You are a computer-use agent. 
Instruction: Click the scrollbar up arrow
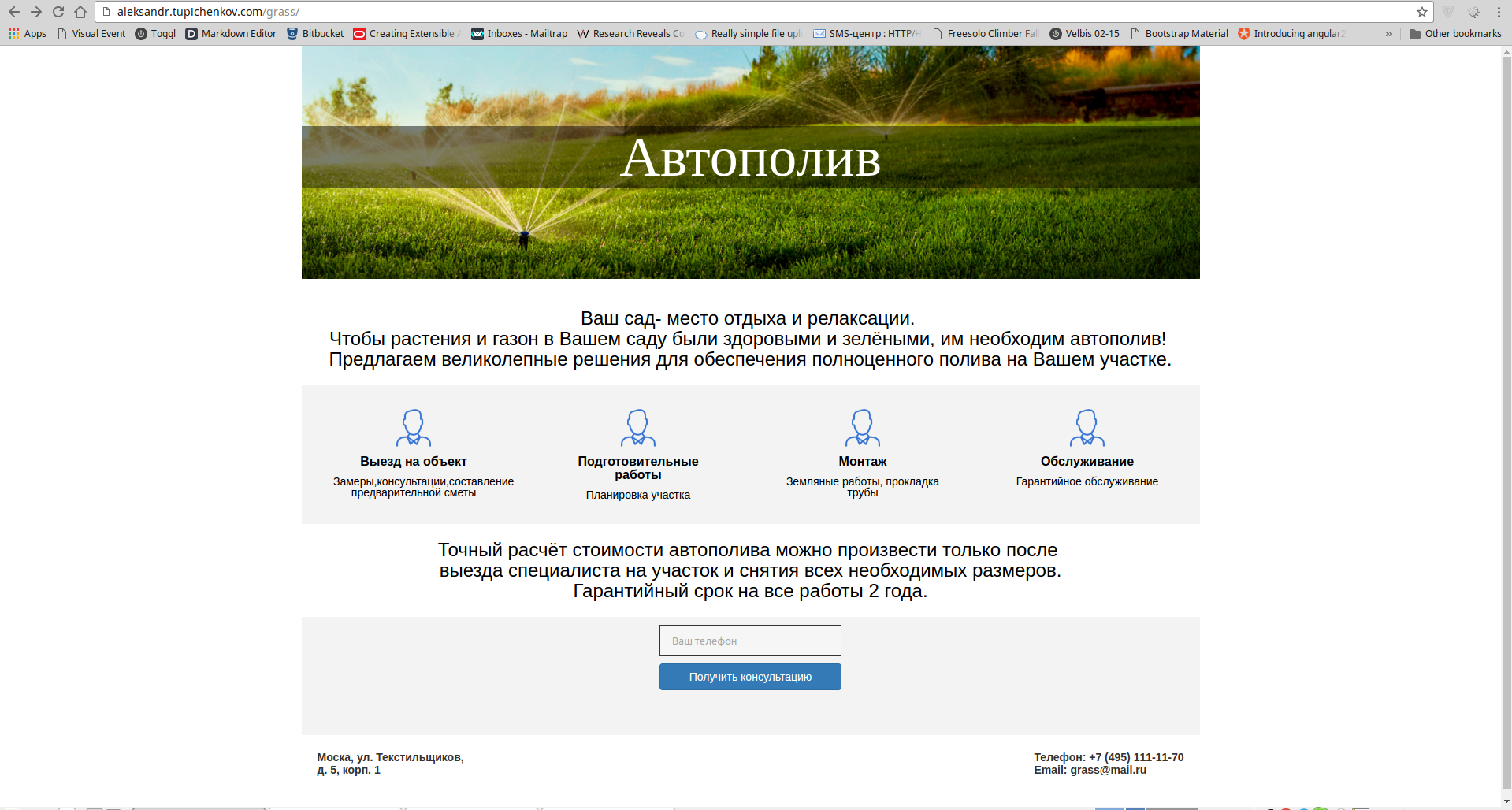point(1506,51)
